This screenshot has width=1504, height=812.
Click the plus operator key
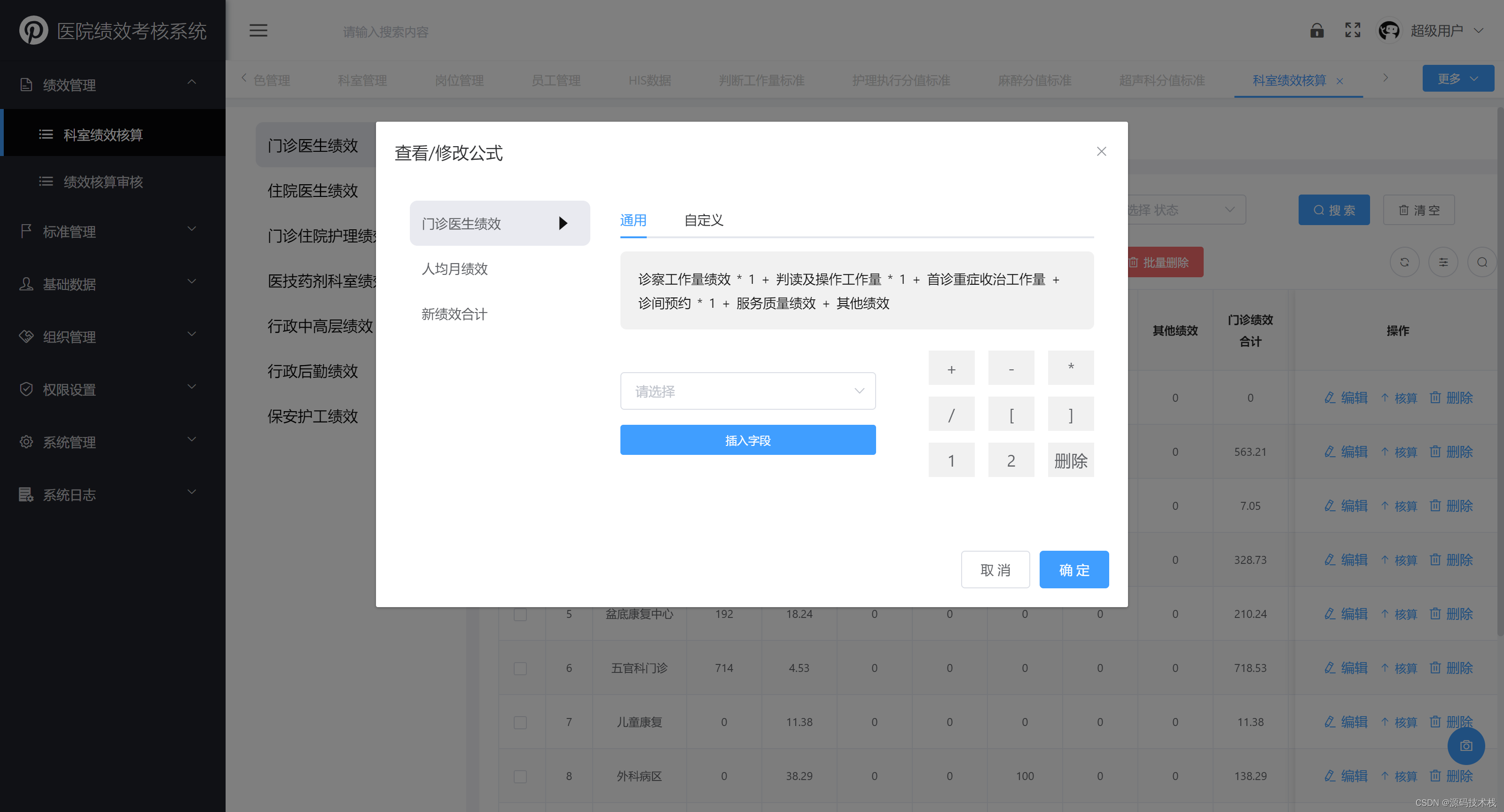[951, 368]
